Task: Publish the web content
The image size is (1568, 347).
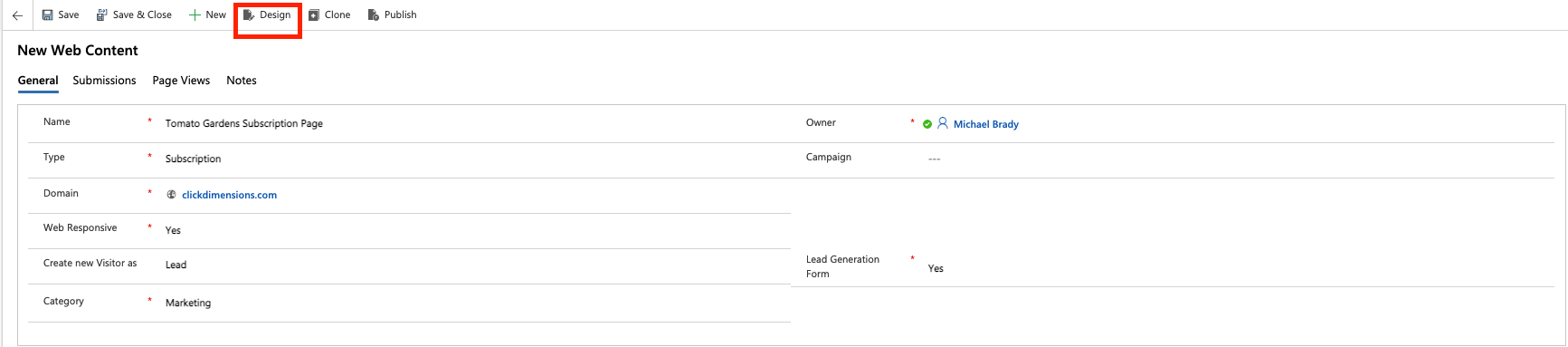Action: pos(393,15)
